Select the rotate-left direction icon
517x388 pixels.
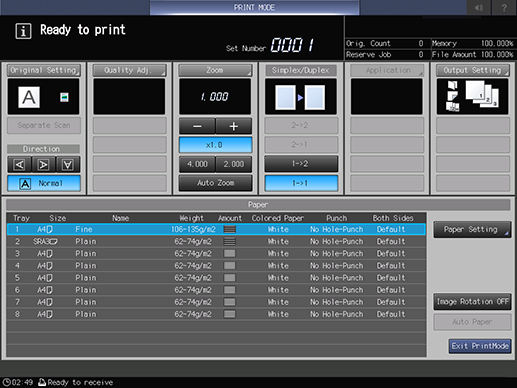[x=20, y=164]
